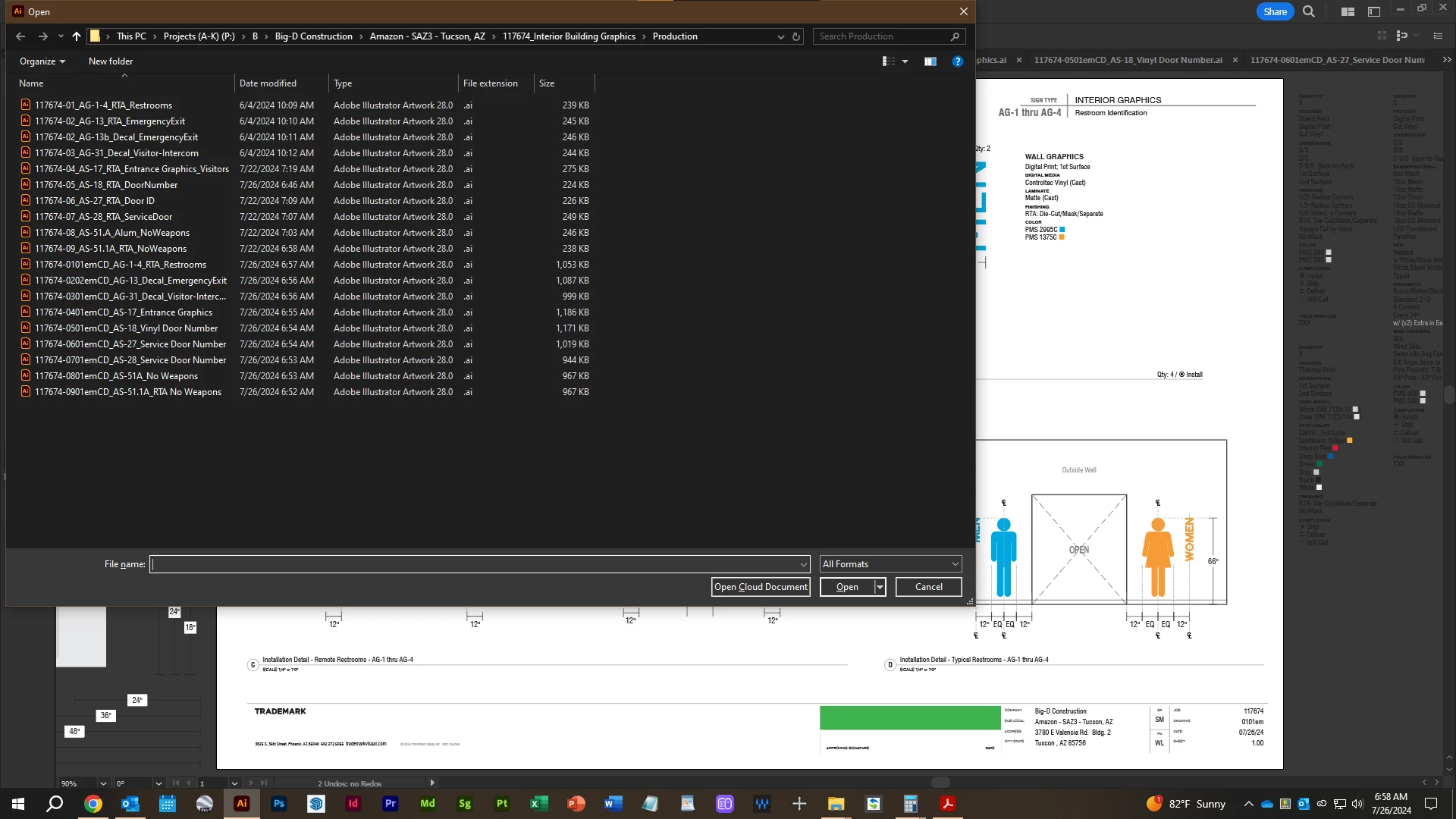Open the view options dropdown arrow
This screenshot has height=819, width=1456.
(x=905, y=61)
